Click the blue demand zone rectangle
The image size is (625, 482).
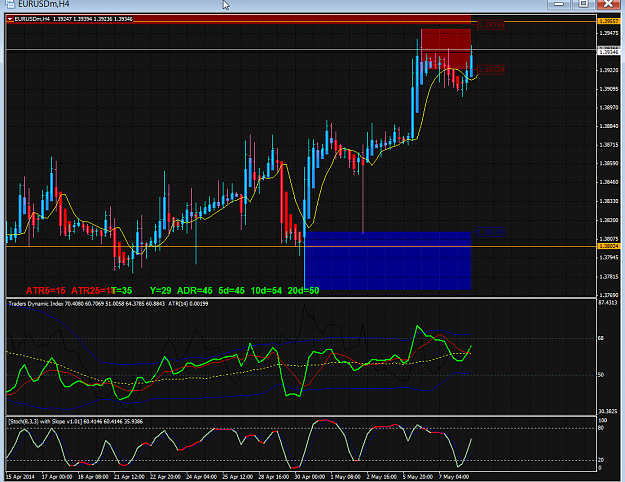tap(387, 261)
